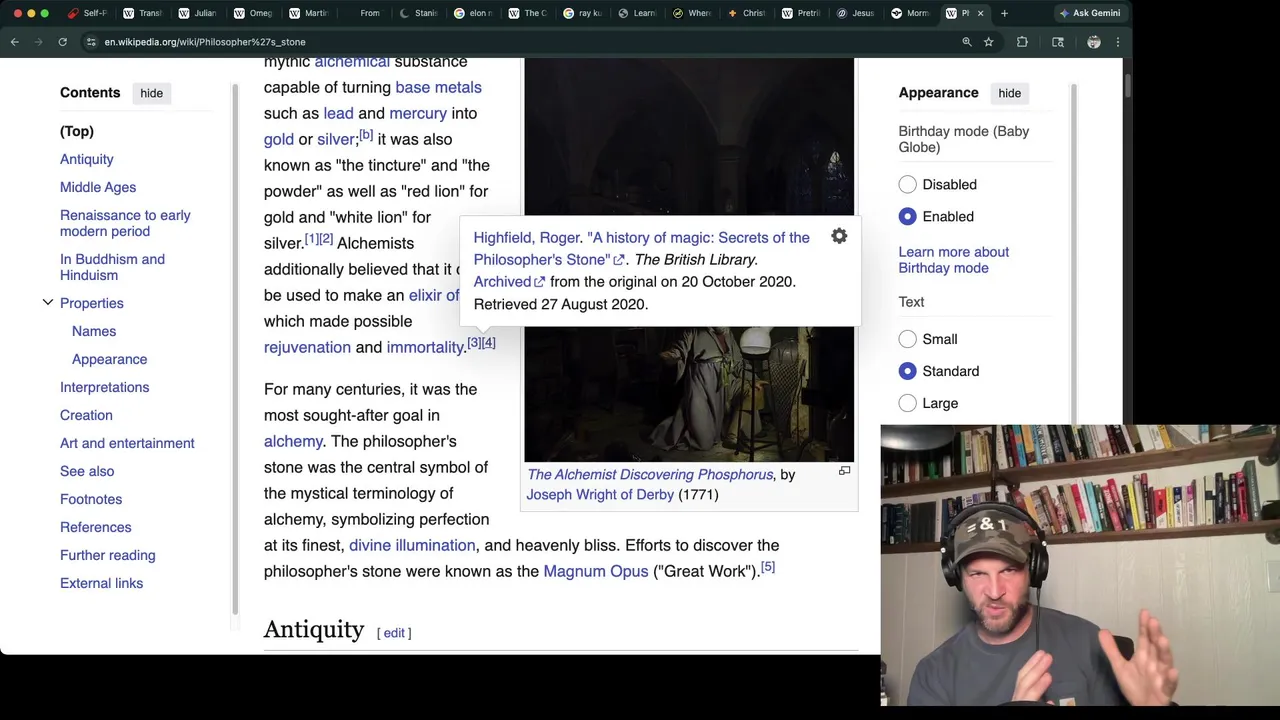Go to Further reading section in Contents
Viewport: 1280px width, 720px height.
point(107,555)
